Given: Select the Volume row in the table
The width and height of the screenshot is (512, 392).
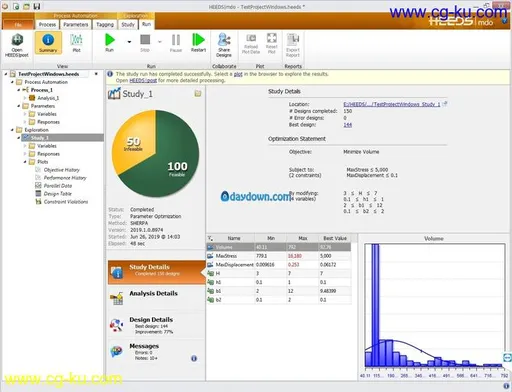Looking at the screenshot, I should 279,247.
